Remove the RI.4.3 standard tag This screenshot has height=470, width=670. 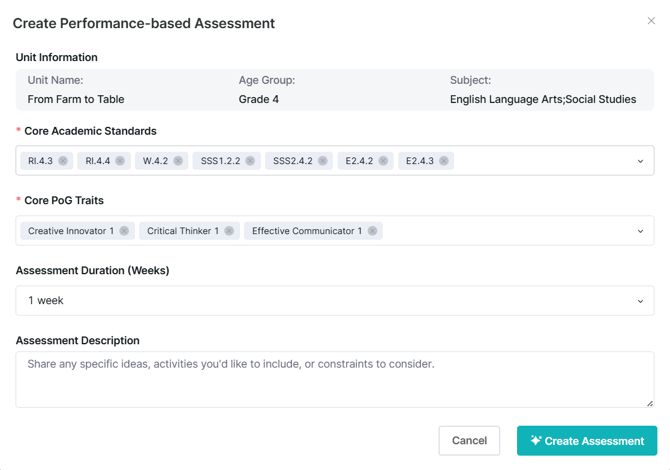[63, 161]
